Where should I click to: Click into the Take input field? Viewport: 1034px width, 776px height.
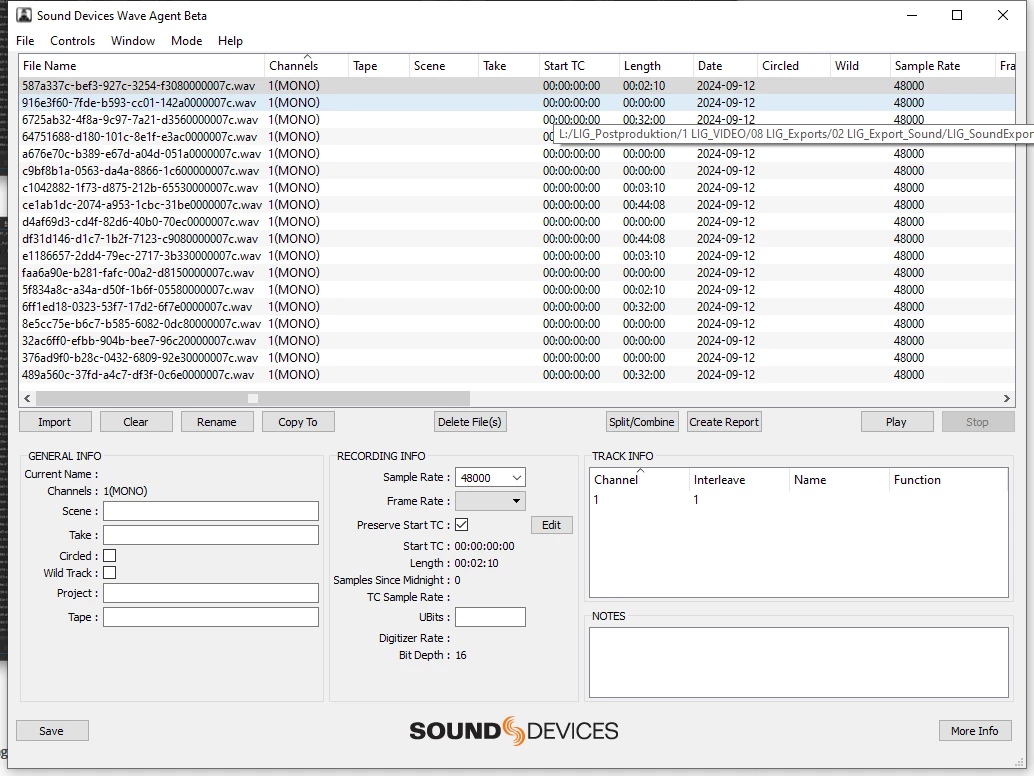[211, 535]
